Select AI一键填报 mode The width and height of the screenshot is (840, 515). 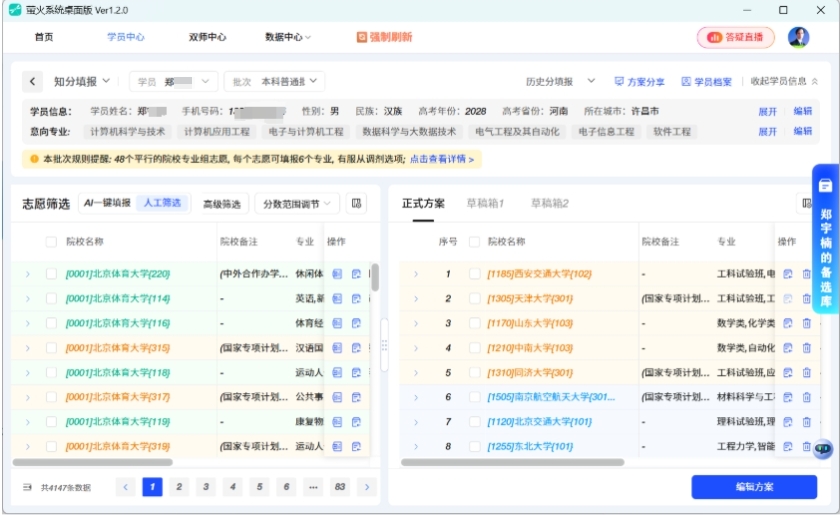point(107,203)
